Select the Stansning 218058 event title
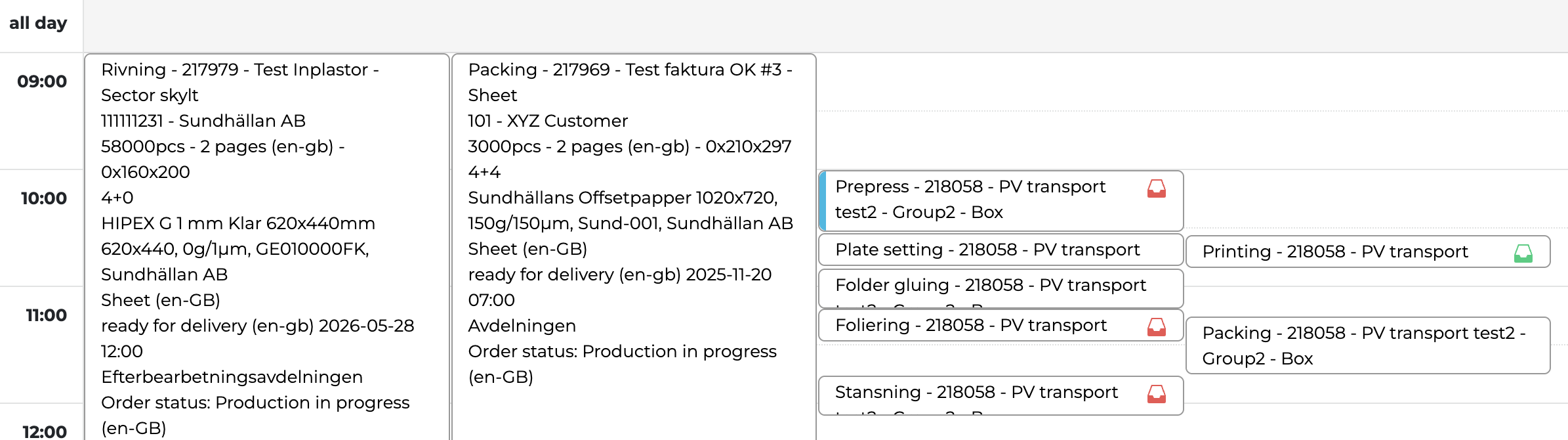The width and height of the screenshot is (1568, 440). 976,393
